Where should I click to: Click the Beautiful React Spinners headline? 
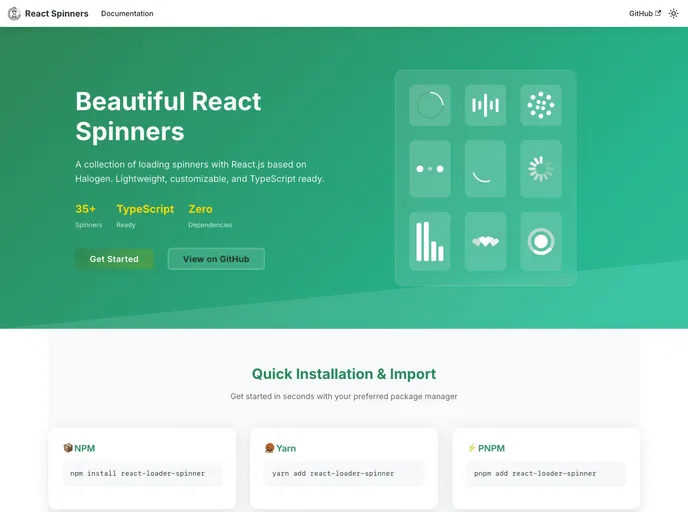point(168,116)
